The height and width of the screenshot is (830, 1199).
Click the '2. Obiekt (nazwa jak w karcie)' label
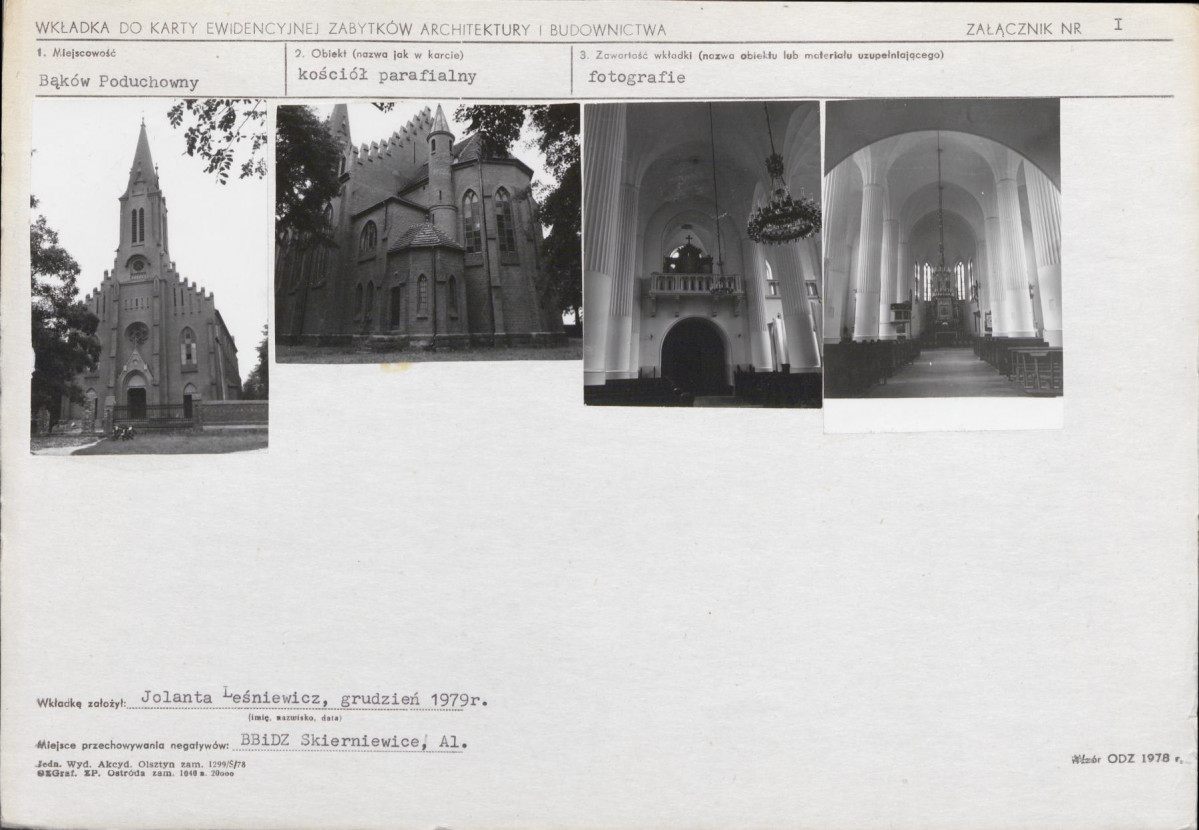pyautogui.click(x=379, y=54)
